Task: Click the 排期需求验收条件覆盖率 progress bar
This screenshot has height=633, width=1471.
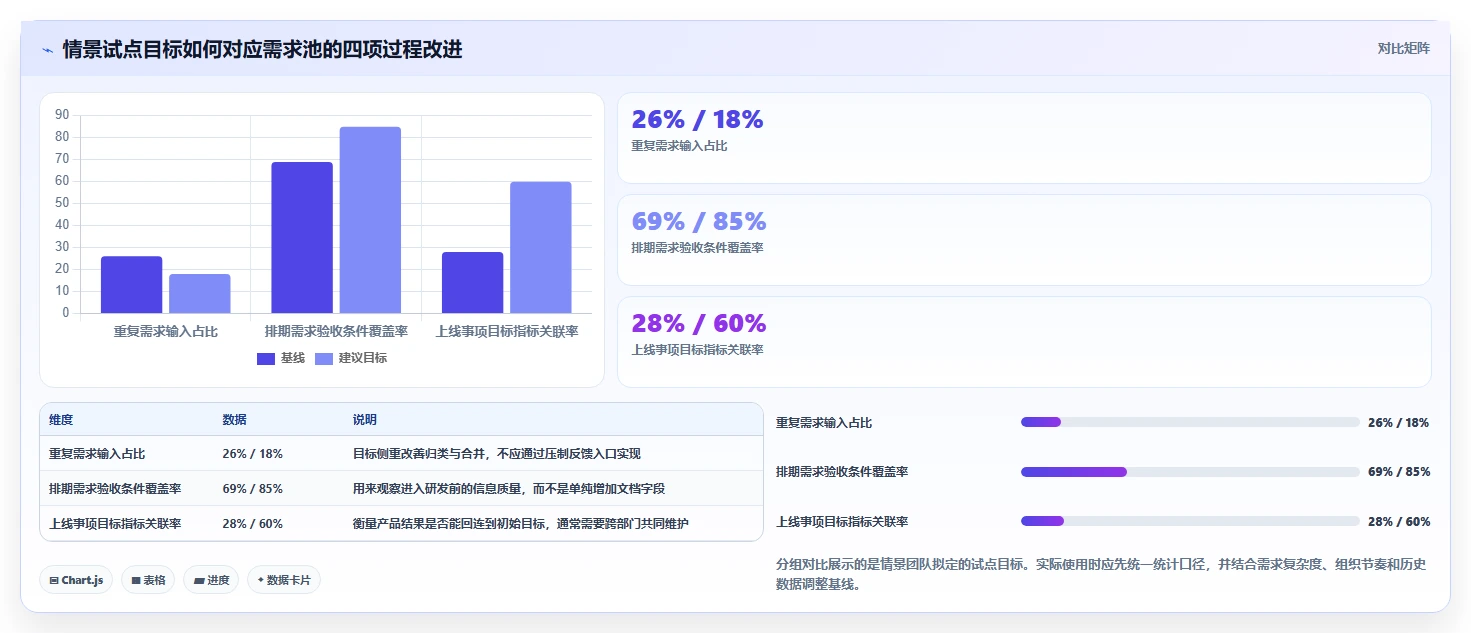Action: 1190,472
